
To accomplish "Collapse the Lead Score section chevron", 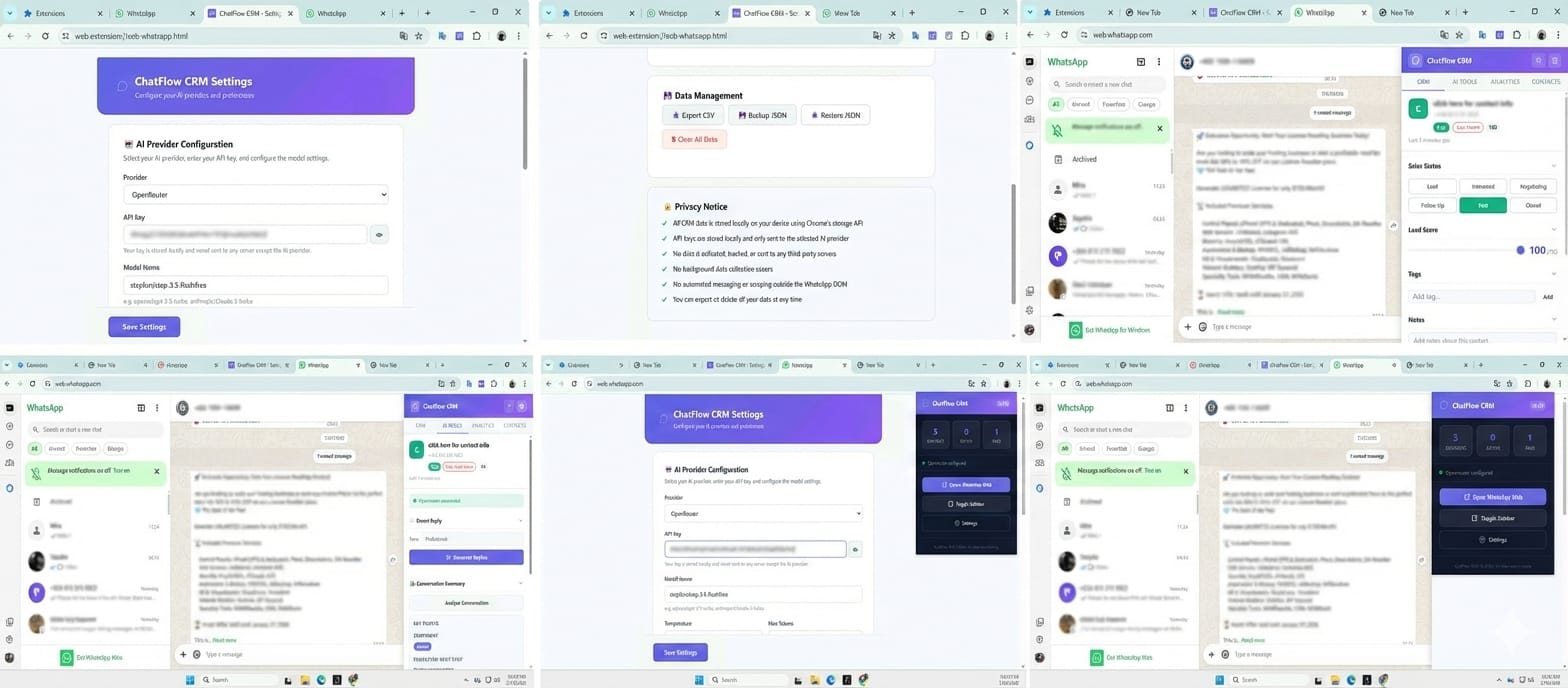I will coord(1553,230).
